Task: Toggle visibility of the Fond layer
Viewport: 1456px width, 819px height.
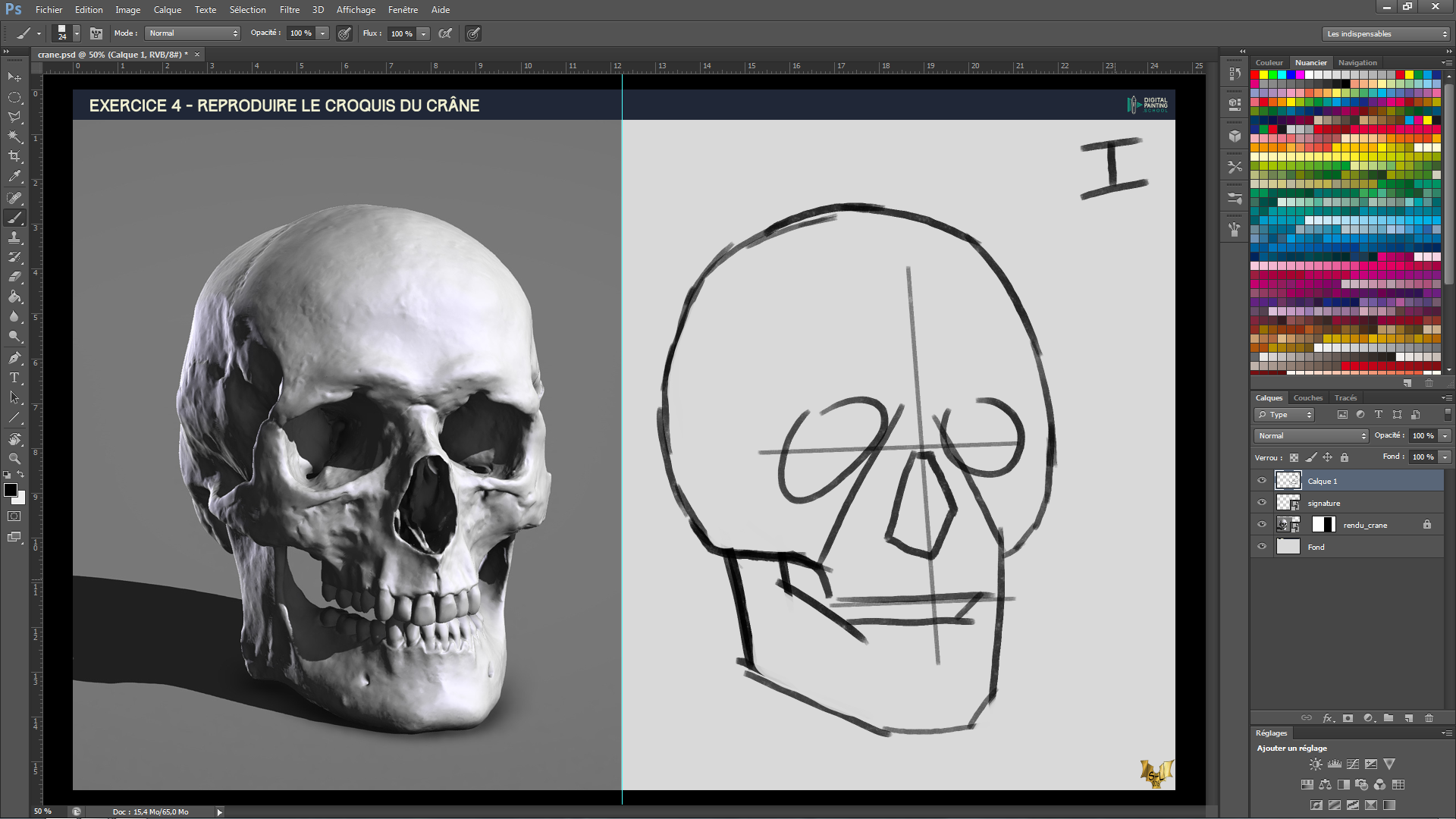Action: 1262,546
